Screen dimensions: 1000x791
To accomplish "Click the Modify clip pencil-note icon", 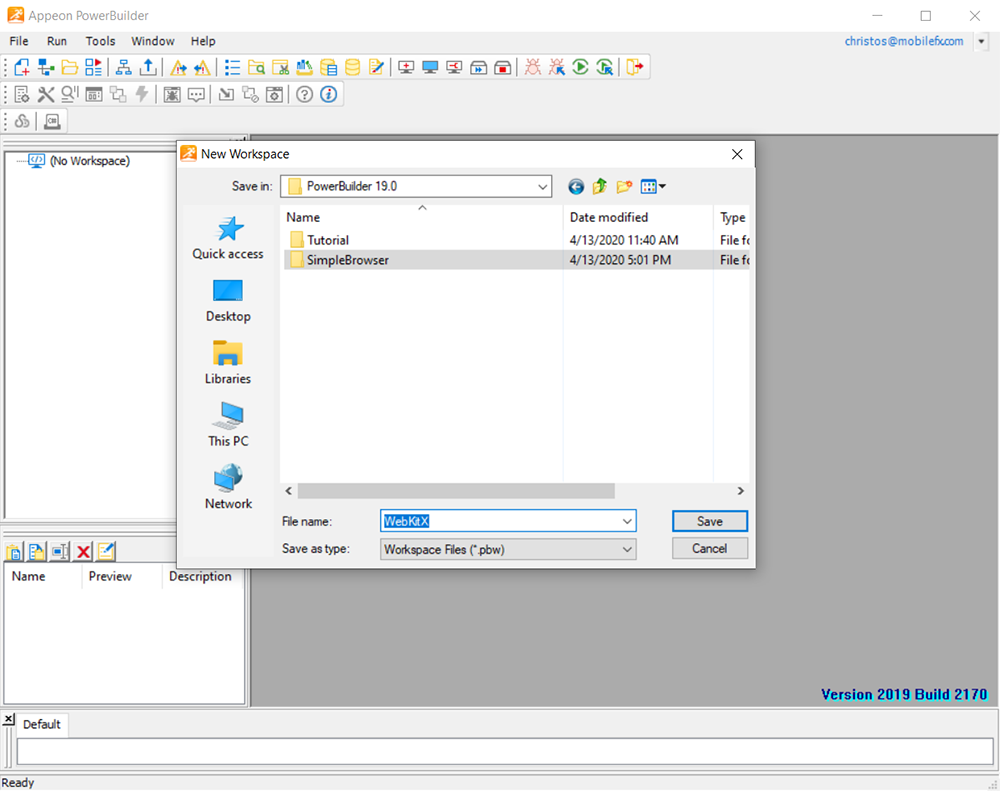I will [107, 552].
